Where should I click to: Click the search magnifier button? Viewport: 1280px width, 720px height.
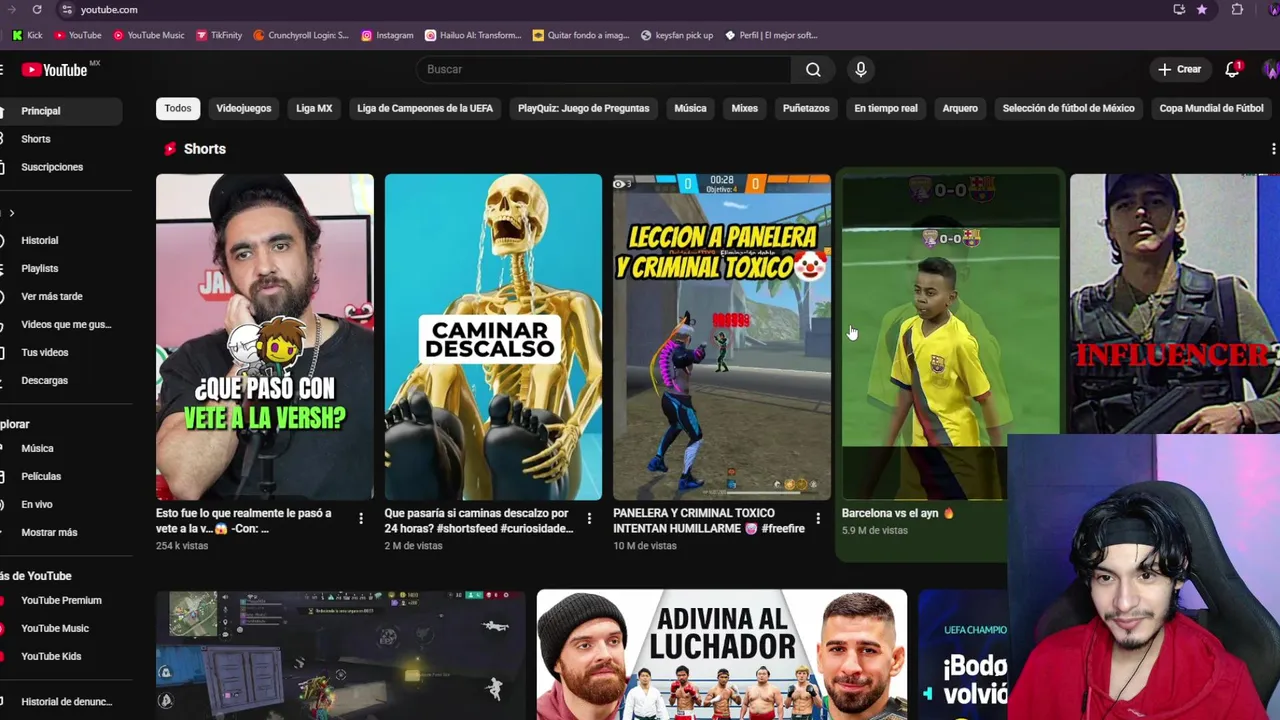(x=813, y=69)
